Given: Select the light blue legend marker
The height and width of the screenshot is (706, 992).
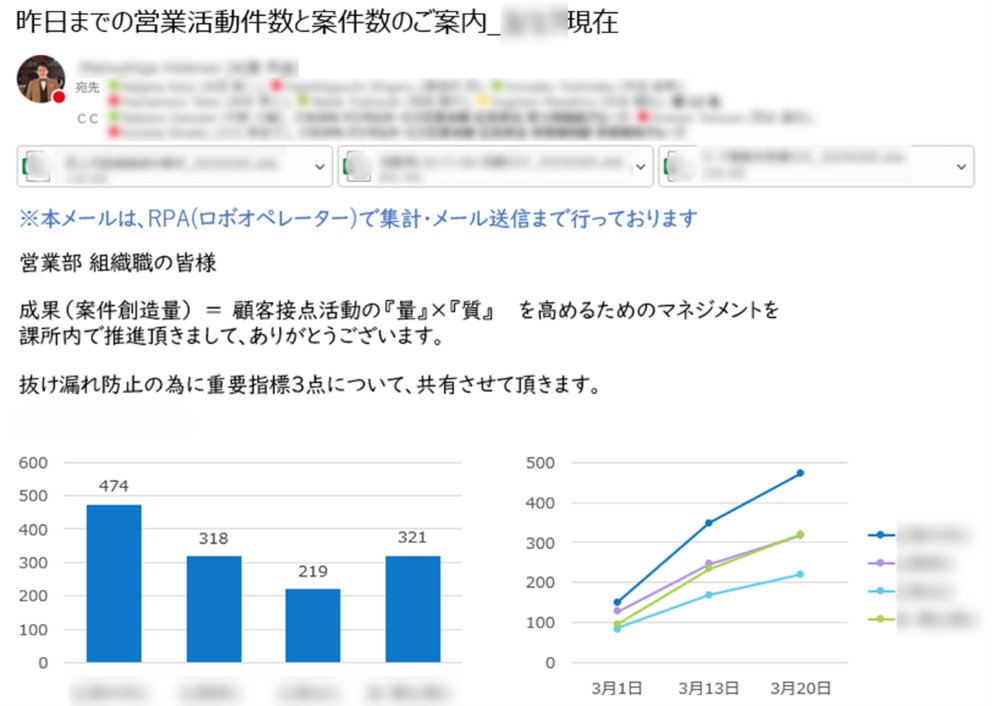Looking at the screenshot, I should click(x=881, y=591).
